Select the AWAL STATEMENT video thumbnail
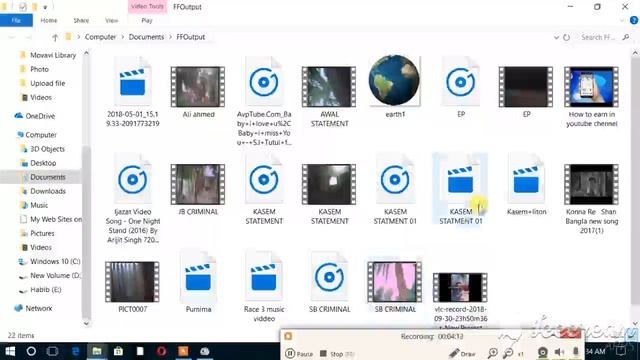This screenshot has width=640, height=360. coord(329,87)
